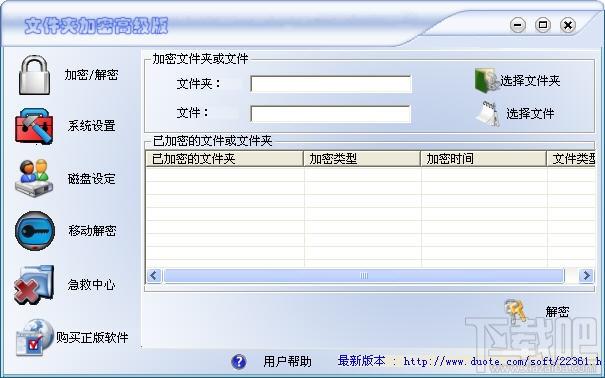605x378 pixels.
Task: Click the padlock icon for 加密/解密
Action: 34,75
